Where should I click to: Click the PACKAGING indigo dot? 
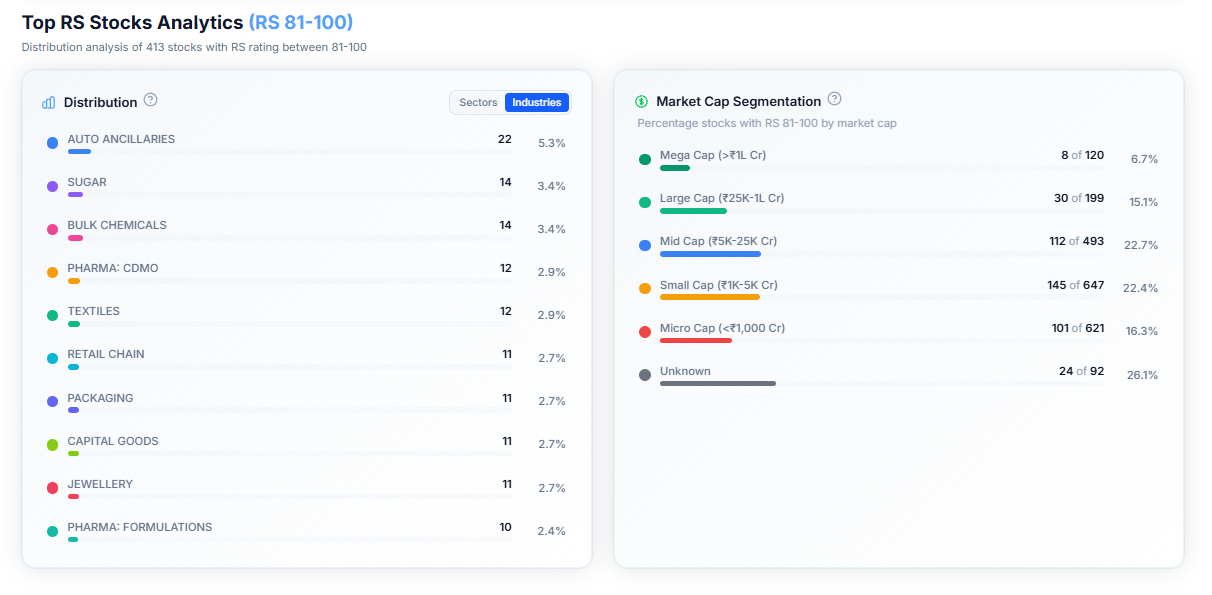click(53, 401)
